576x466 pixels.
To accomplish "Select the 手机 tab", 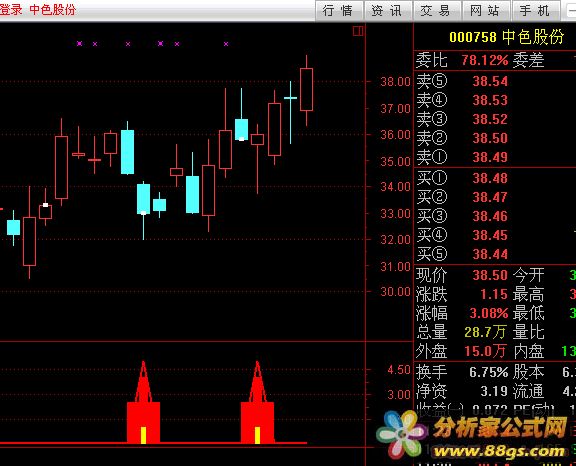I will 536,11.
